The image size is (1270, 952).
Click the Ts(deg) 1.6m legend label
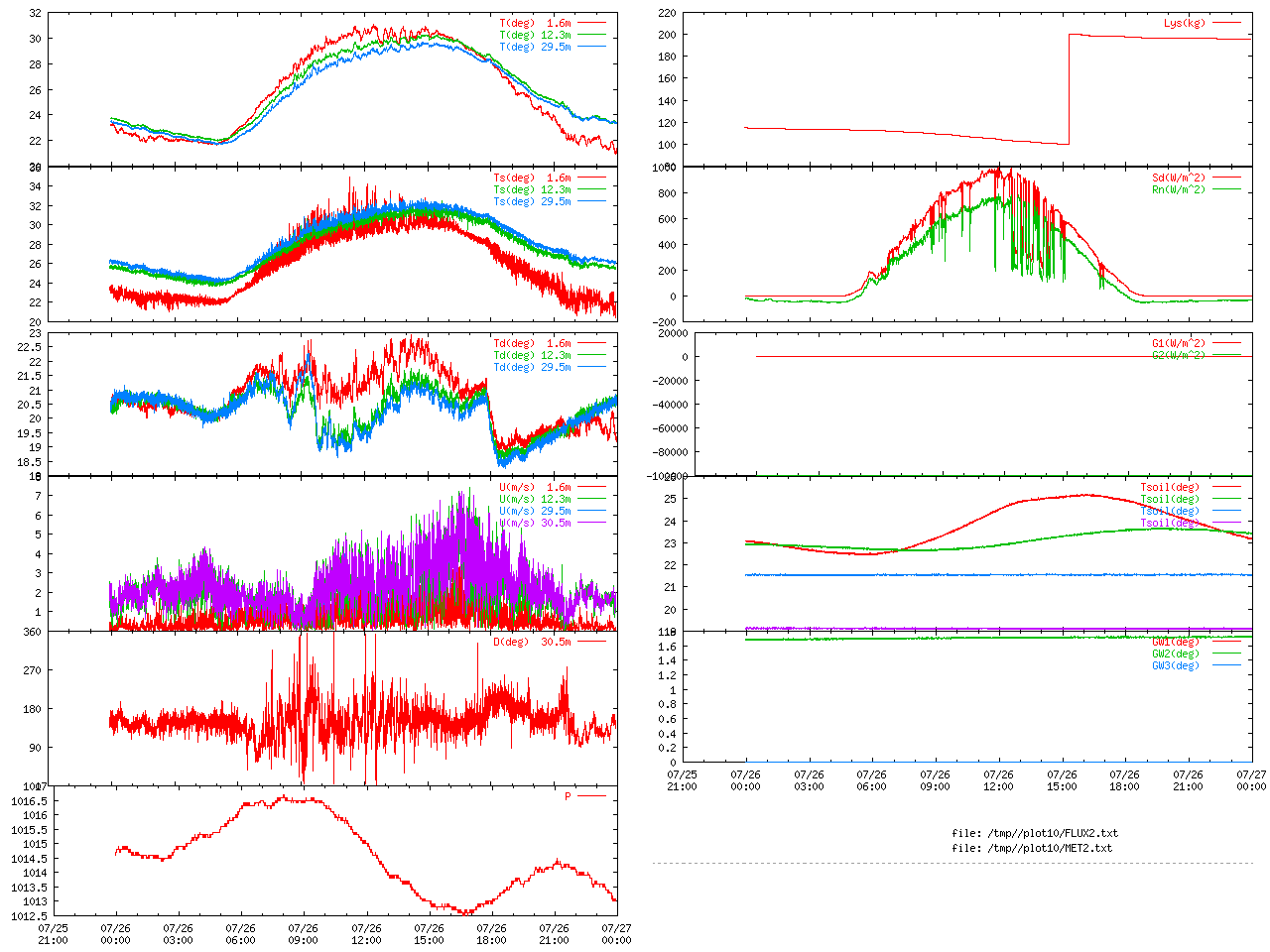(533, 178)
